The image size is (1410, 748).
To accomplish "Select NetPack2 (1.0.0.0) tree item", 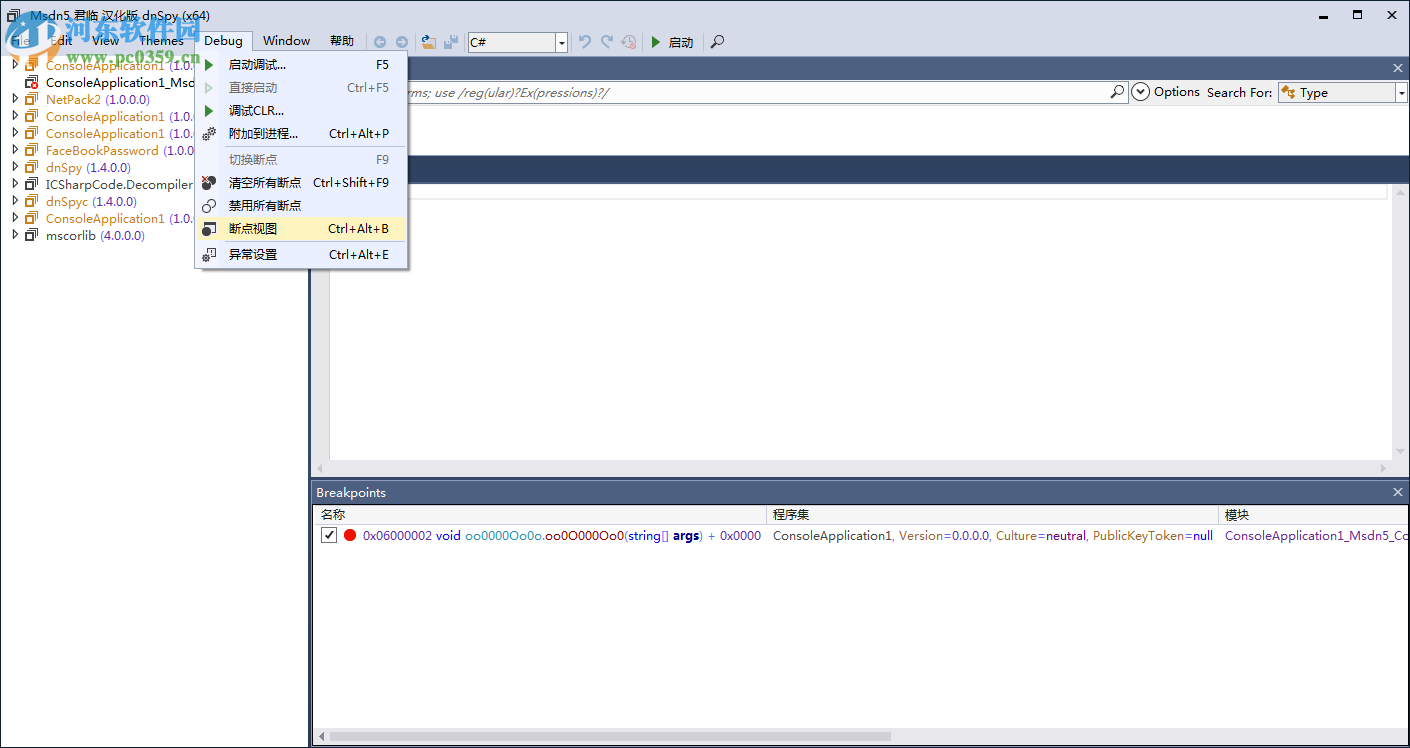I will tap(98, 100).
